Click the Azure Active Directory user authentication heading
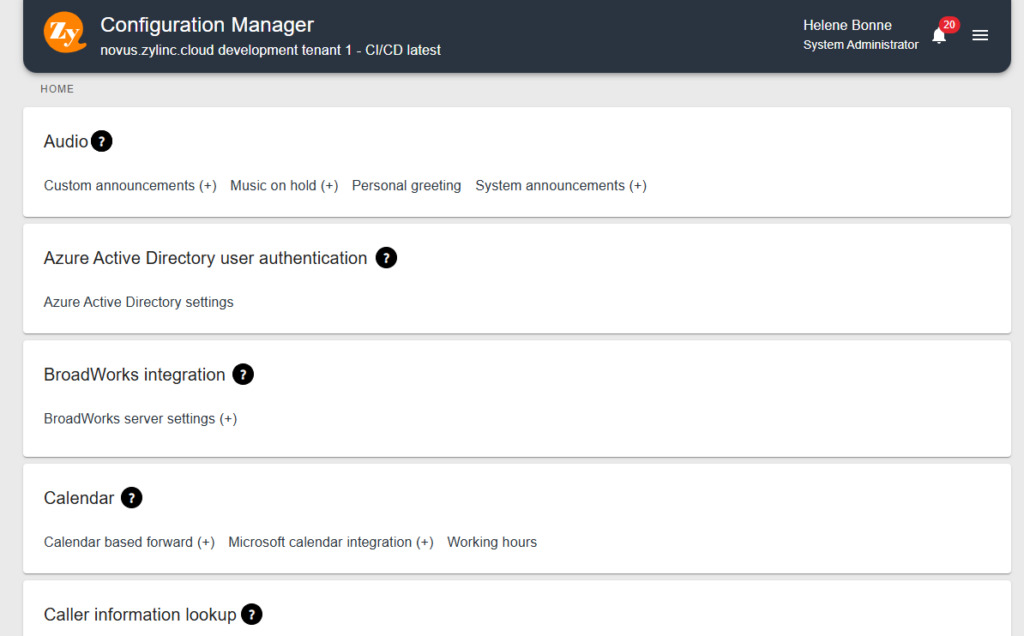1024x636 pixels. [x=205, y=258]
